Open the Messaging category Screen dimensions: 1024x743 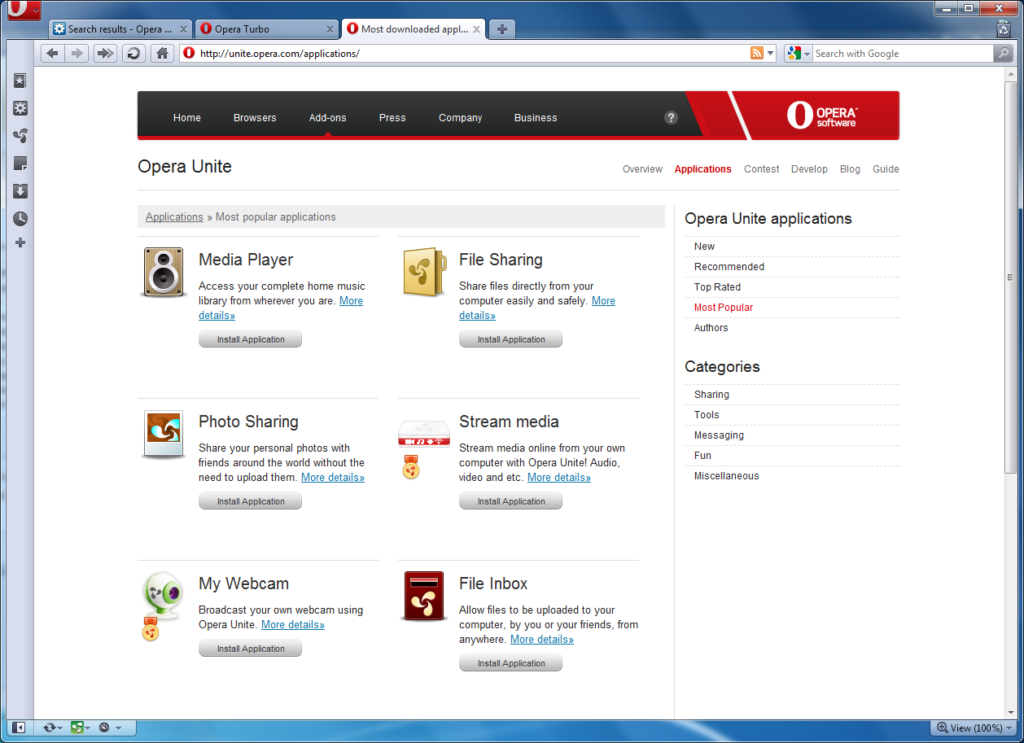point(718,435)
